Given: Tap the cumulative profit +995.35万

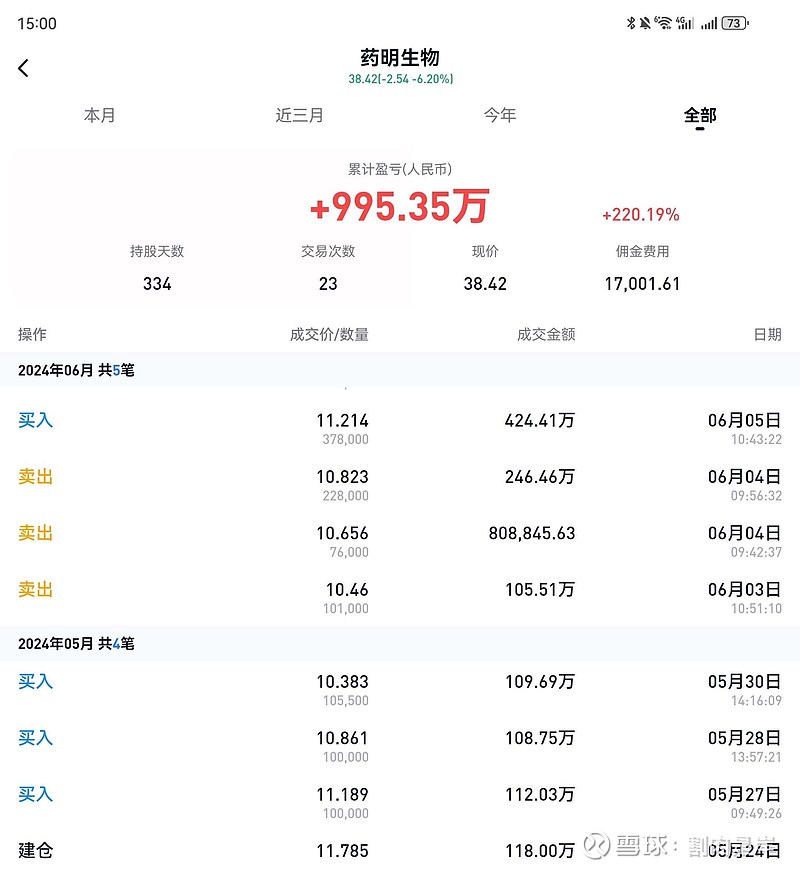Looking at the screenshot, I should tap(399, 206).
